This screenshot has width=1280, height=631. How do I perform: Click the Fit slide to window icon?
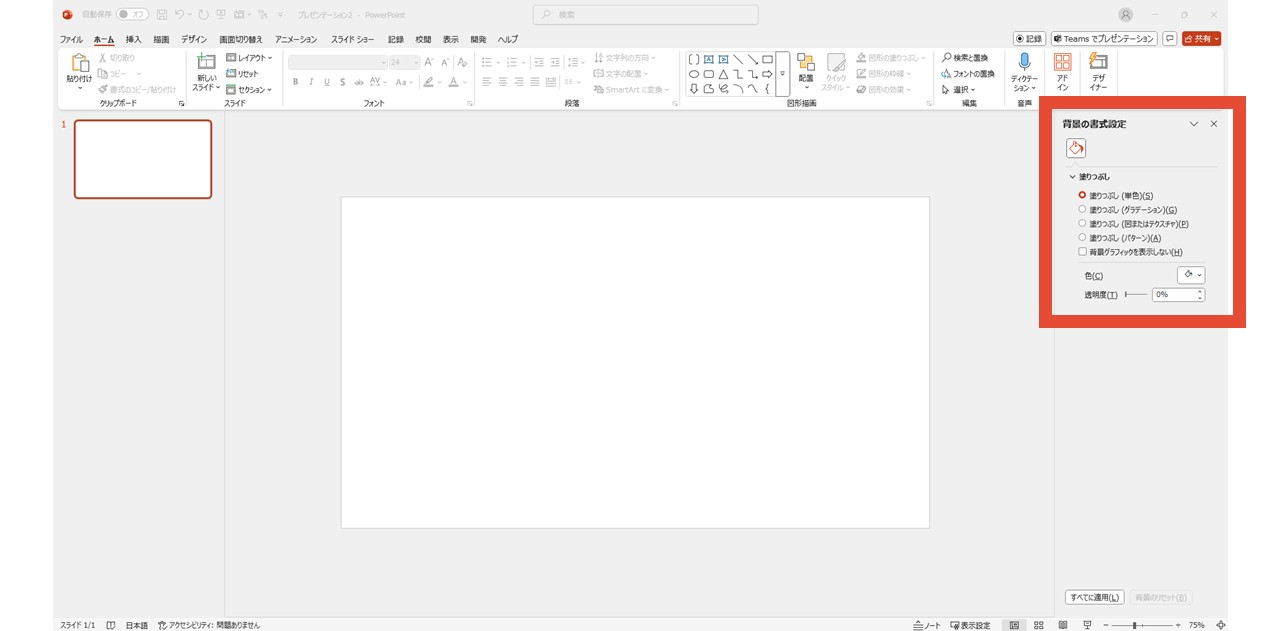1220,625
